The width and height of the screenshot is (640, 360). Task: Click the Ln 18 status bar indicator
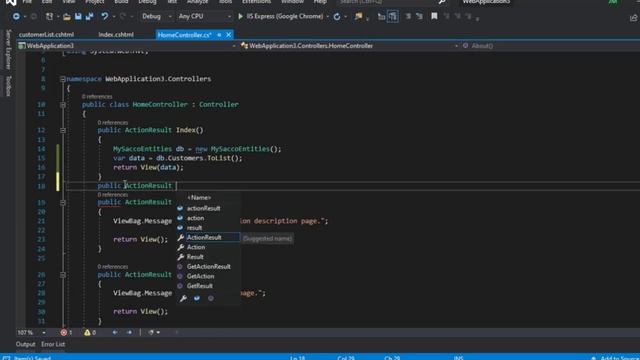(x=298, y=358)
